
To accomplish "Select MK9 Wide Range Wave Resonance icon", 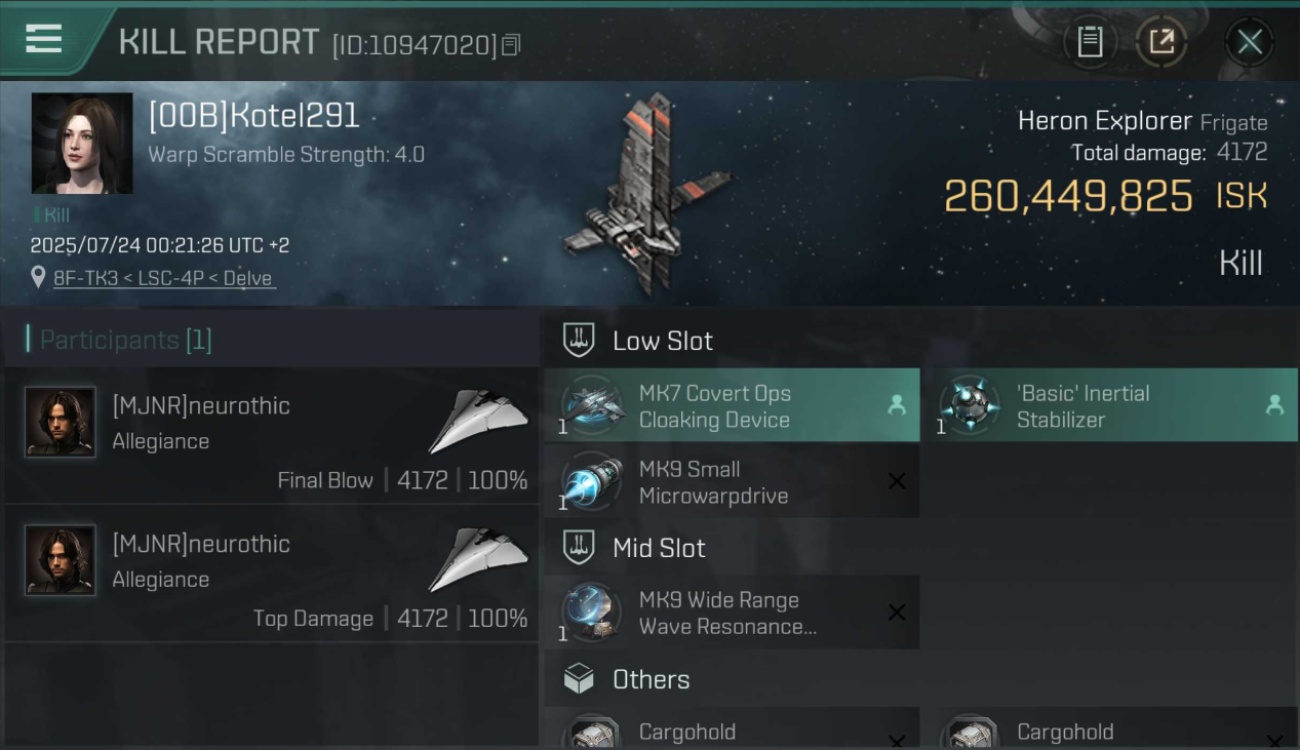I will pyautogui.click(x=592, y=612).
